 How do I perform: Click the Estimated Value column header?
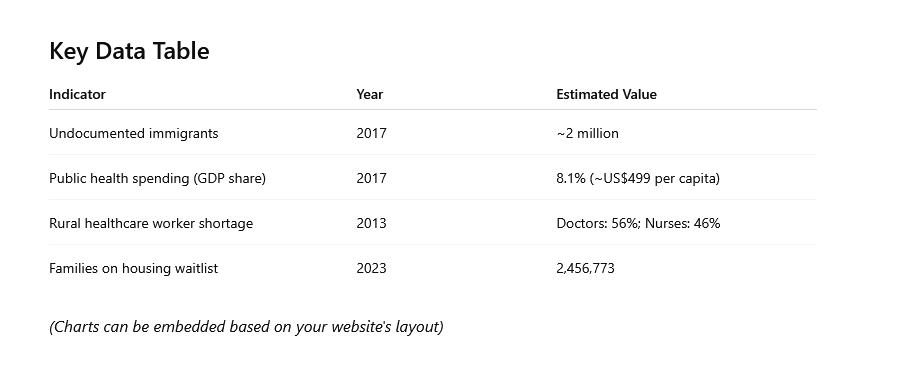[606, 94]
